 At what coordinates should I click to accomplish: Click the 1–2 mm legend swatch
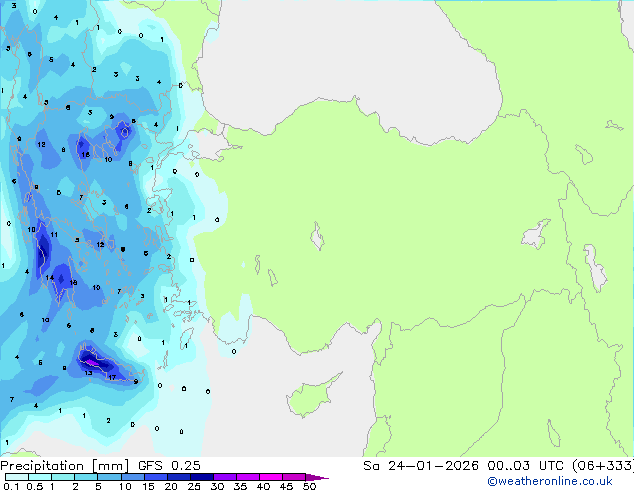coord(63,477)
